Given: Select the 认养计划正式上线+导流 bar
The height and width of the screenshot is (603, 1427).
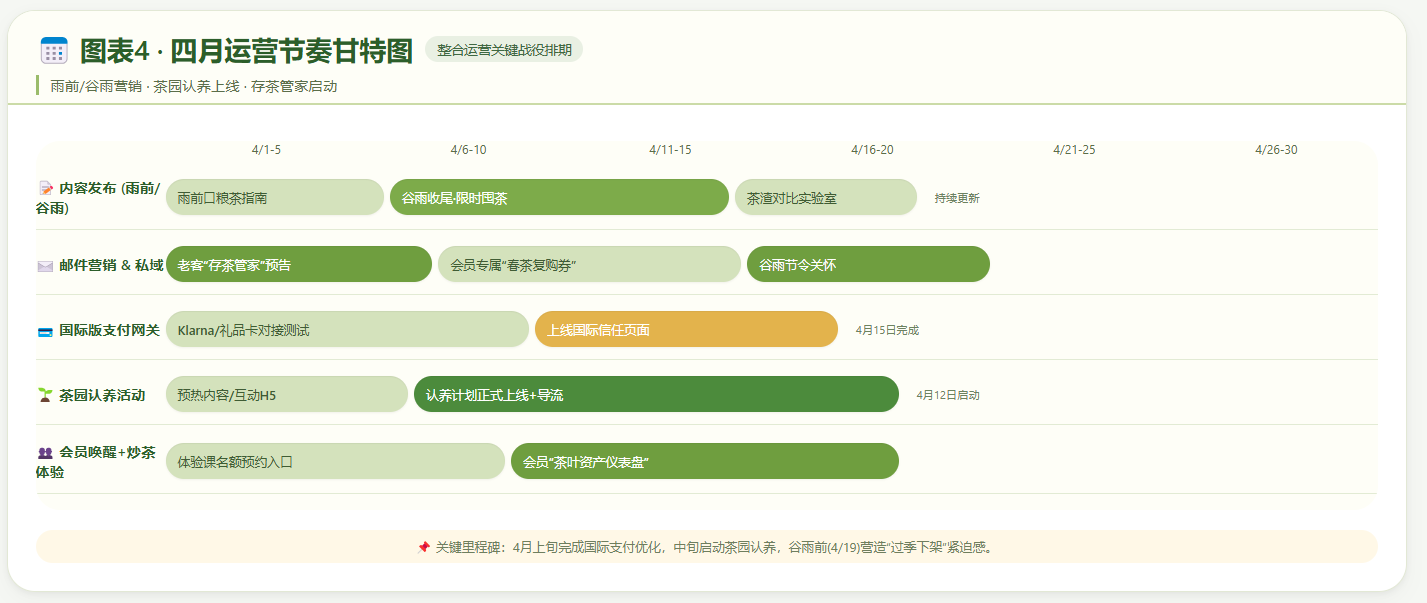Looking at the screenshot, I should (x=656, y=395).
